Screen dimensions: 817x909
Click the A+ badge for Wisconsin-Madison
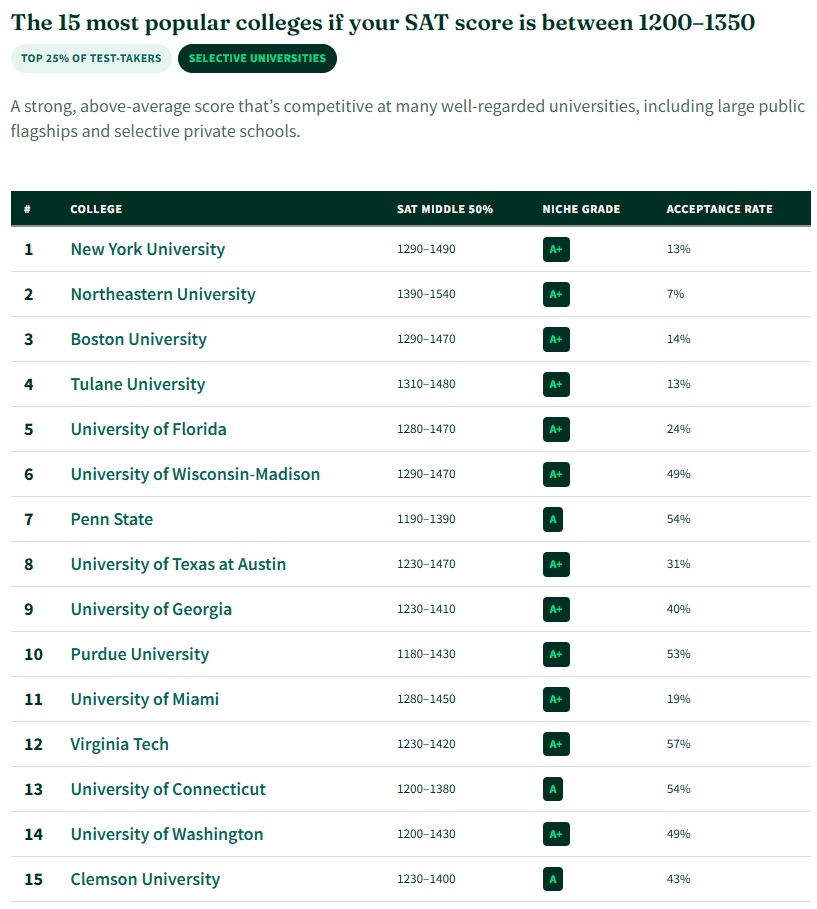[x=556, y=475]
